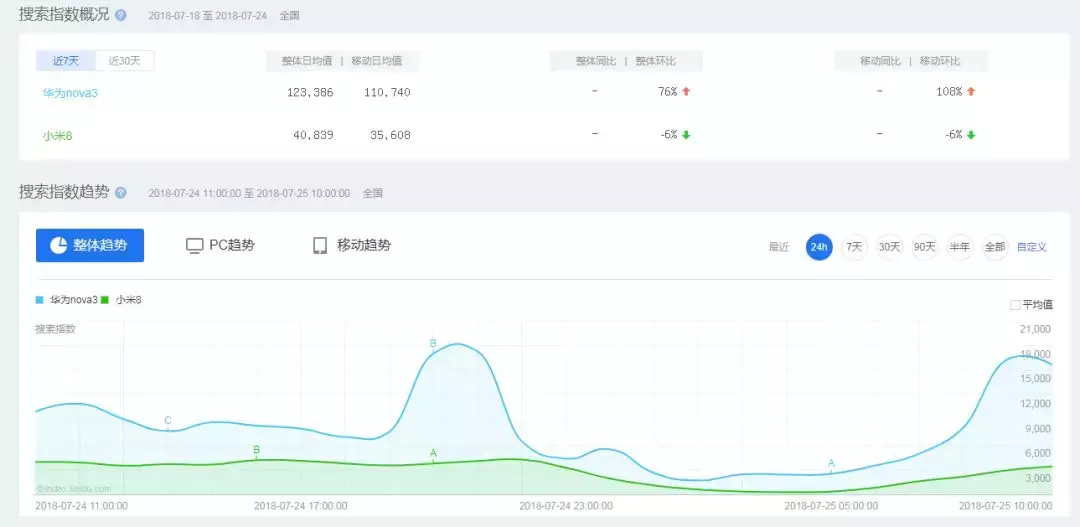Select the 全部 time range
Image resolution: width=1080 pixels, height=527 pixels.
coord(995,247)
